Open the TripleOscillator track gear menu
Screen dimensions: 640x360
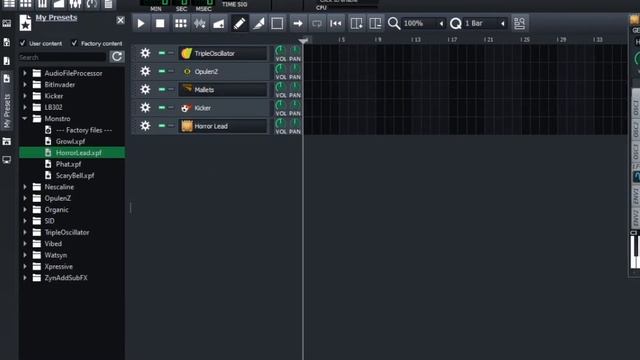145,53
